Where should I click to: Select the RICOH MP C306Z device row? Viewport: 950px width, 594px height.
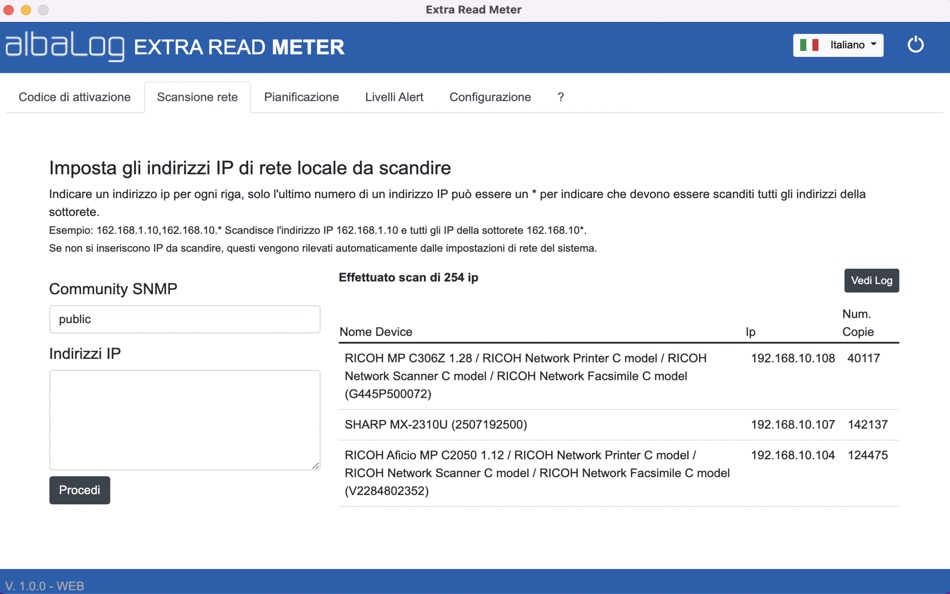pyautogui.click(x=619, y=376)
